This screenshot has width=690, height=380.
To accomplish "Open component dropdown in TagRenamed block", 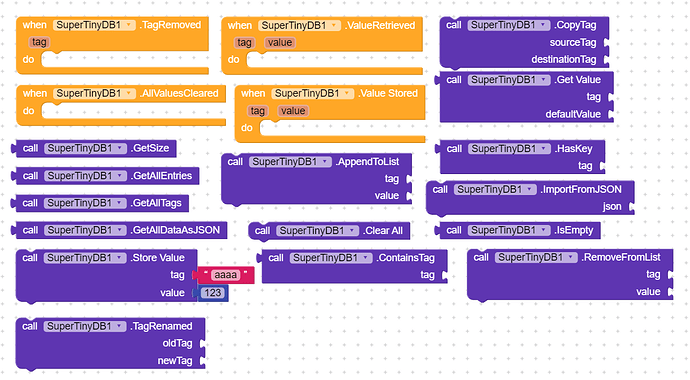I will tap(85, 326).
